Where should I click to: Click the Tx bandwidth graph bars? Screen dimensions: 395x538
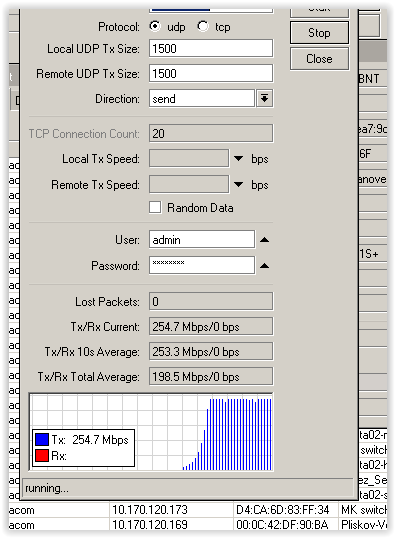[227, 434]
